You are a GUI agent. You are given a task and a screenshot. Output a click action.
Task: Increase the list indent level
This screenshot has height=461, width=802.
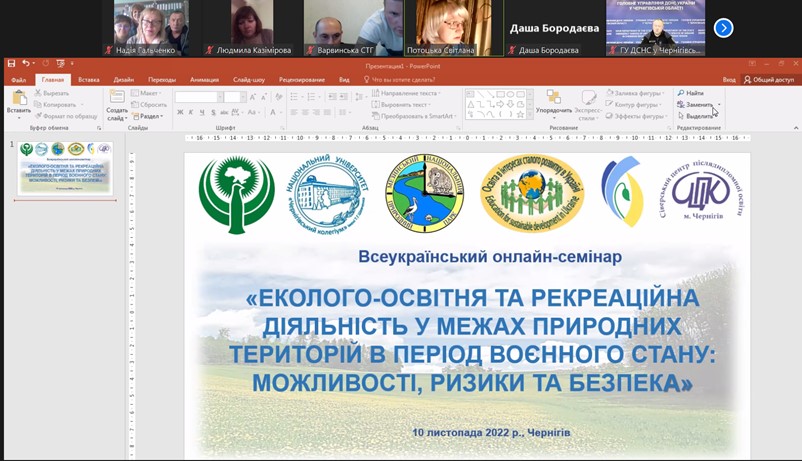[x=343, y=97]
